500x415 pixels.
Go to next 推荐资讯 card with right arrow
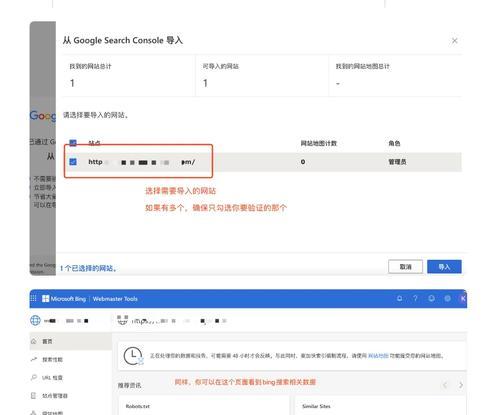pyautogui.click(x=461, y=385)
